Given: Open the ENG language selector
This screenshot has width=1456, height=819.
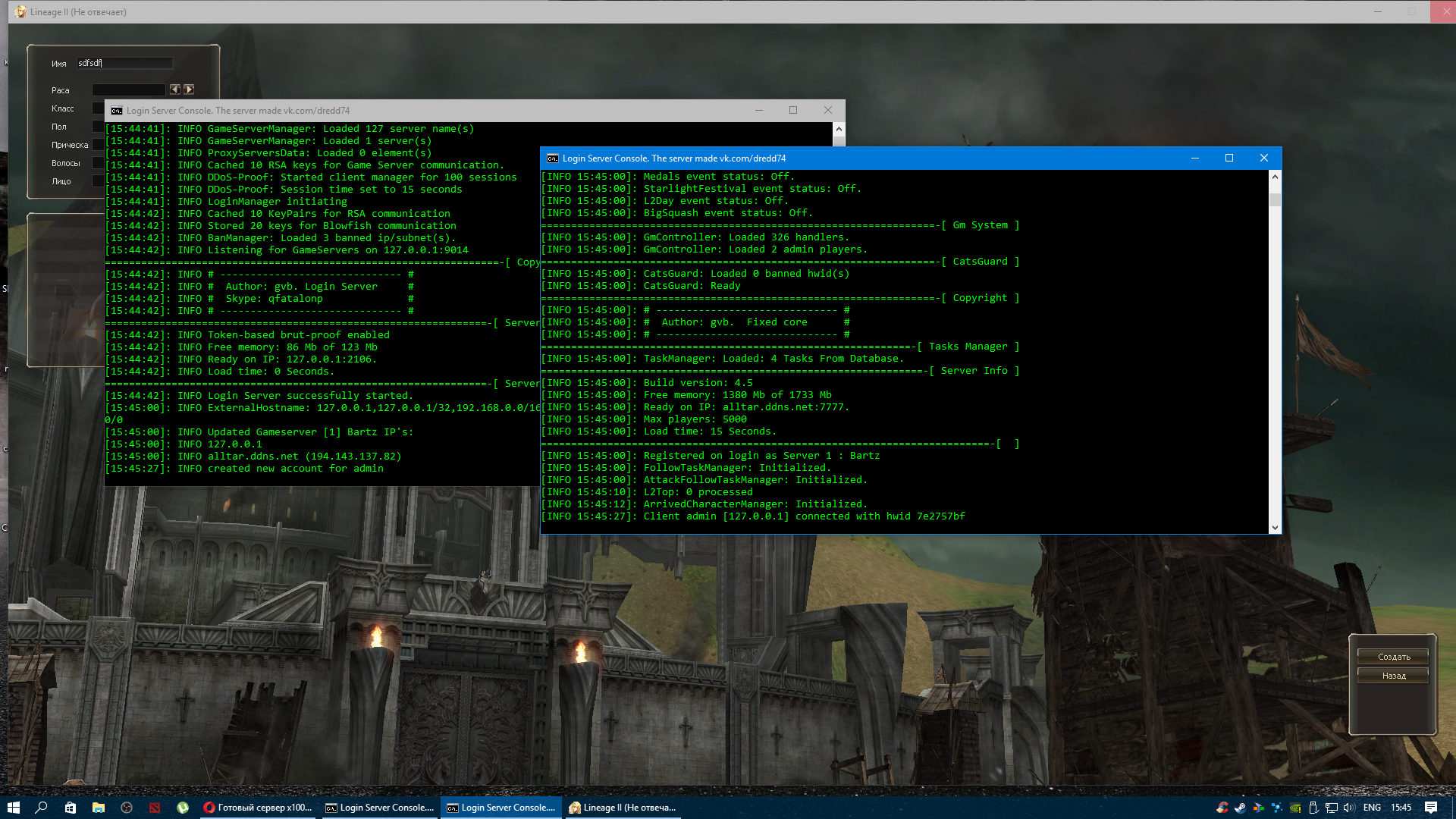Looking at the screenshot, I should pos(1372,808).
